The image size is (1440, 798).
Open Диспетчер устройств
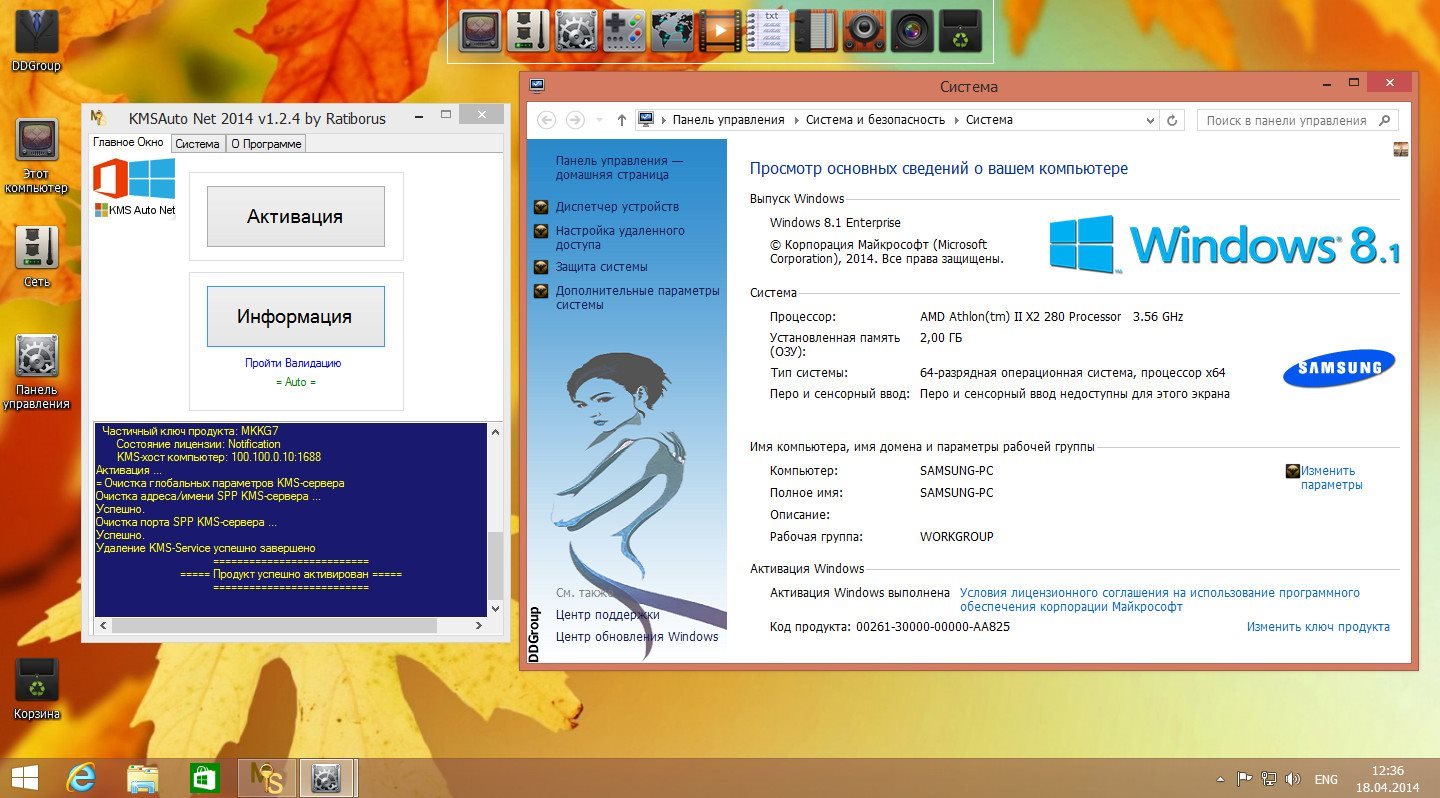click(617, 207)
